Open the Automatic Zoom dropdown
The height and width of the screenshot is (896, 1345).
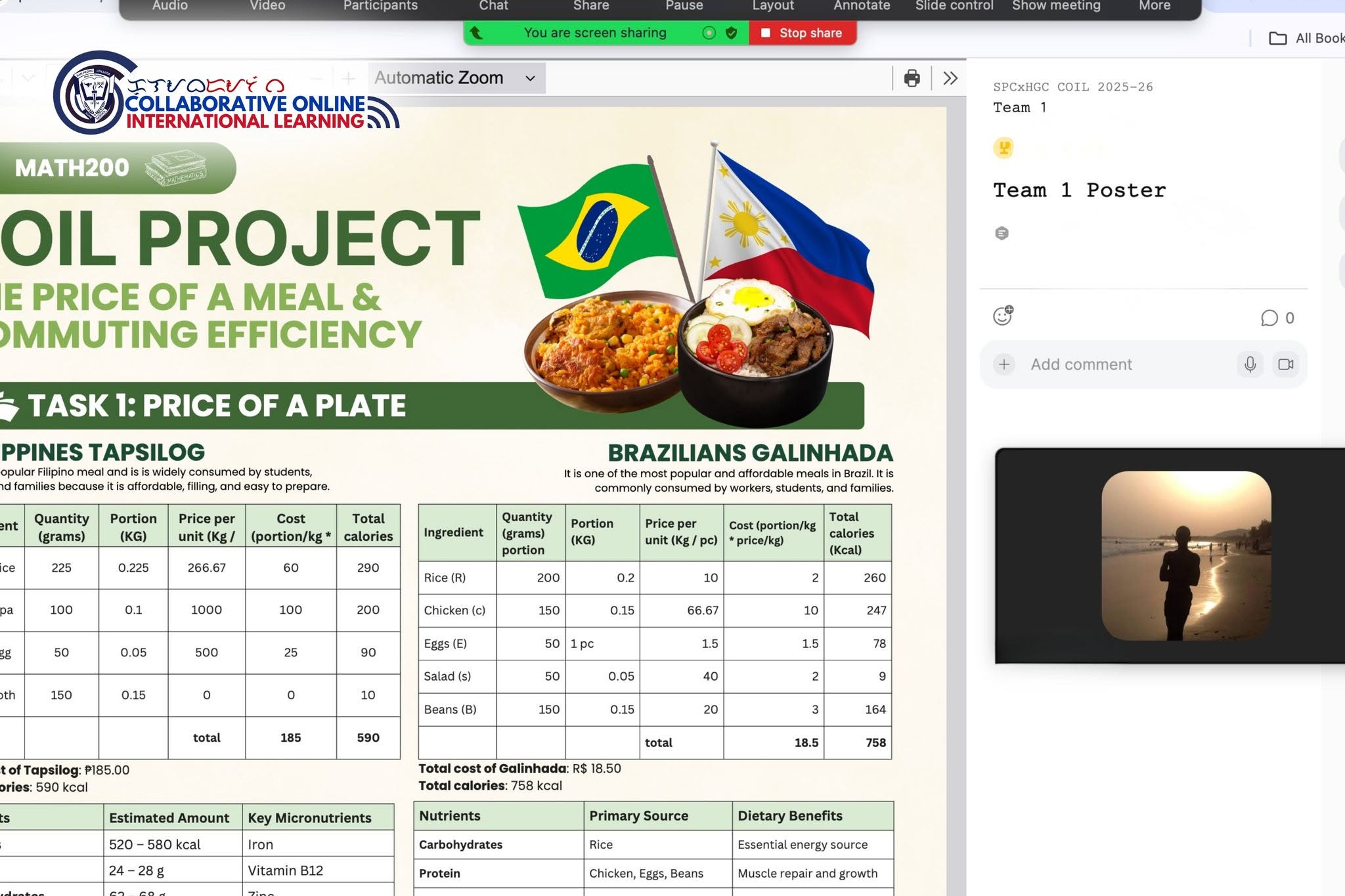(x=456, y=78)
